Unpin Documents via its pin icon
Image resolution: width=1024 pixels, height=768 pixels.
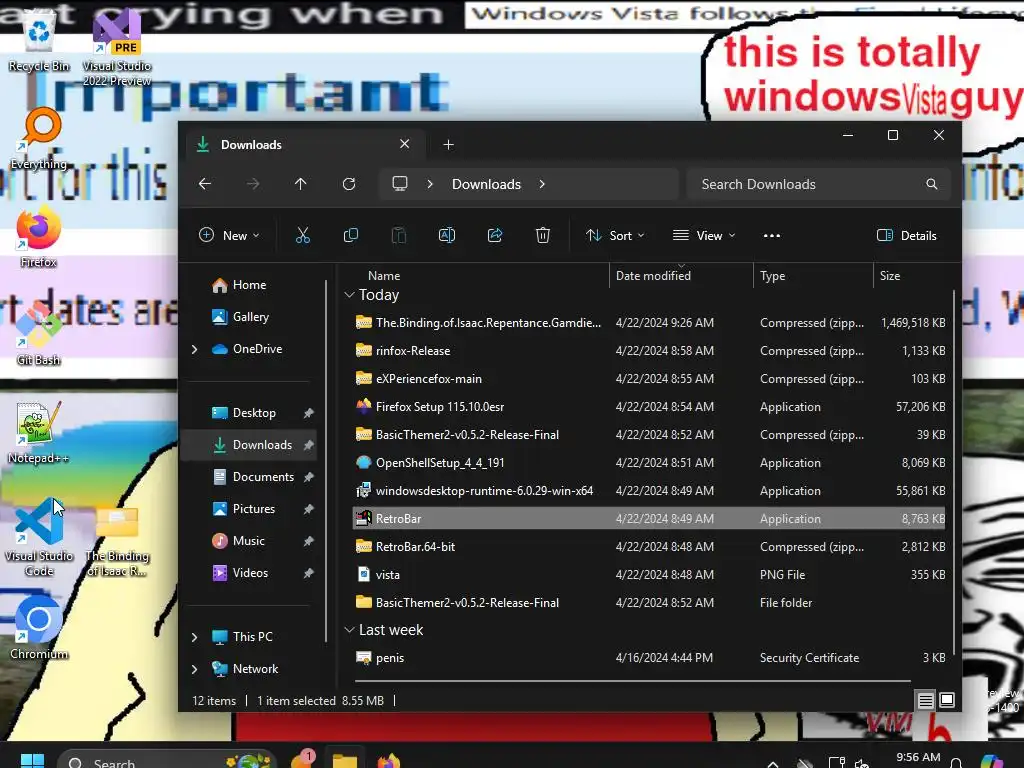(x=308, y=477)
